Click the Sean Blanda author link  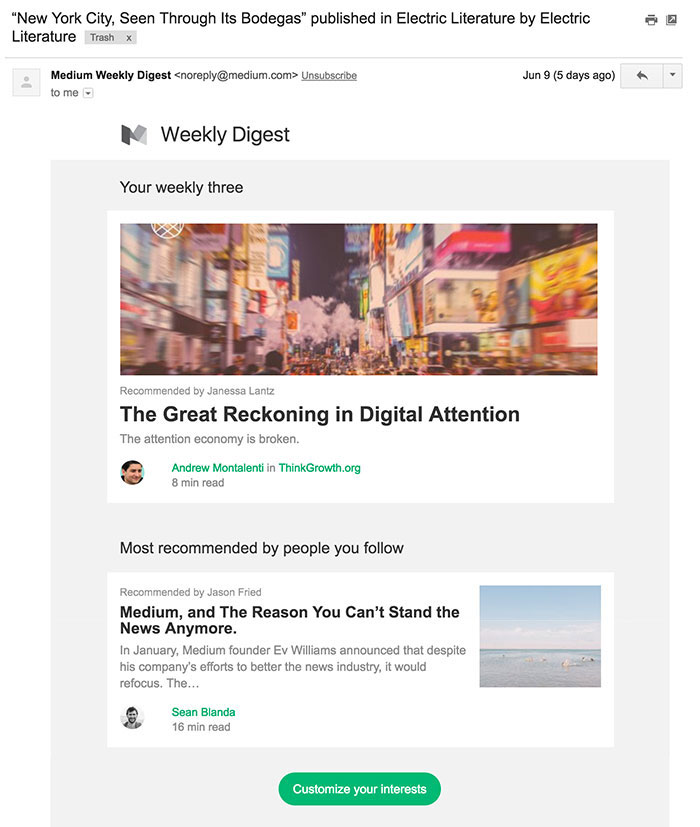[203, 712]
